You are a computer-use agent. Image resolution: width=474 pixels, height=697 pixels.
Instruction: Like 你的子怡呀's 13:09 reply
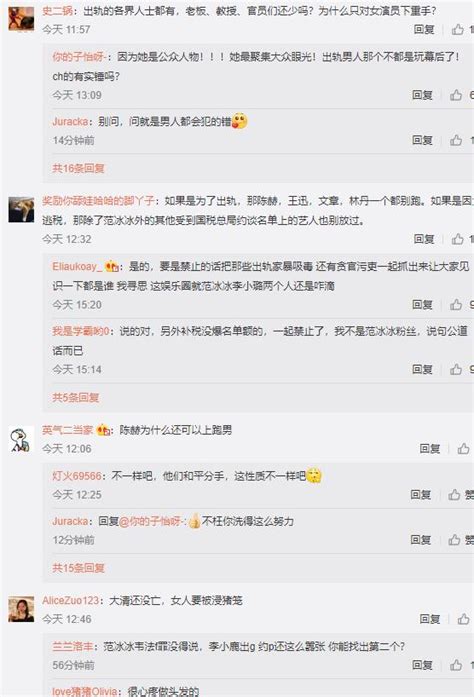coord(456,95)
